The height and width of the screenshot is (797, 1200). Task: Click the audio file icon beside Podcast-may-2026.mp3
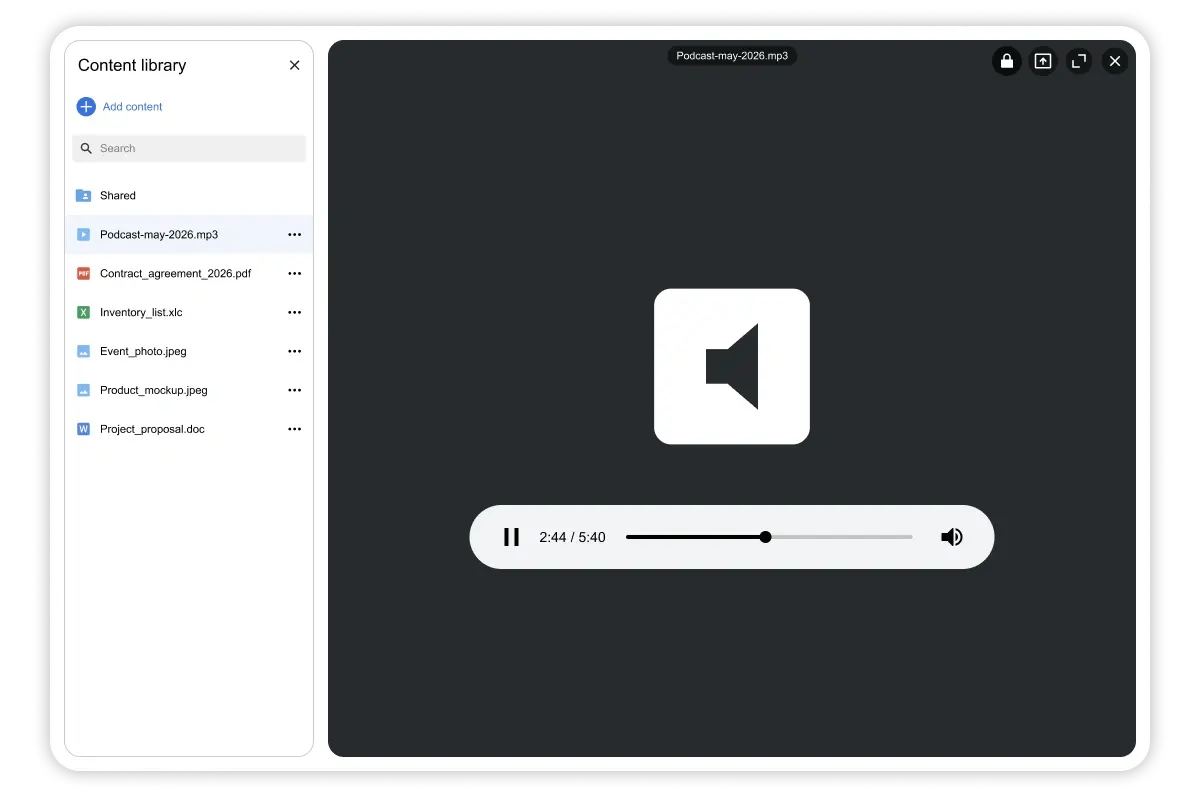(84, 234)
